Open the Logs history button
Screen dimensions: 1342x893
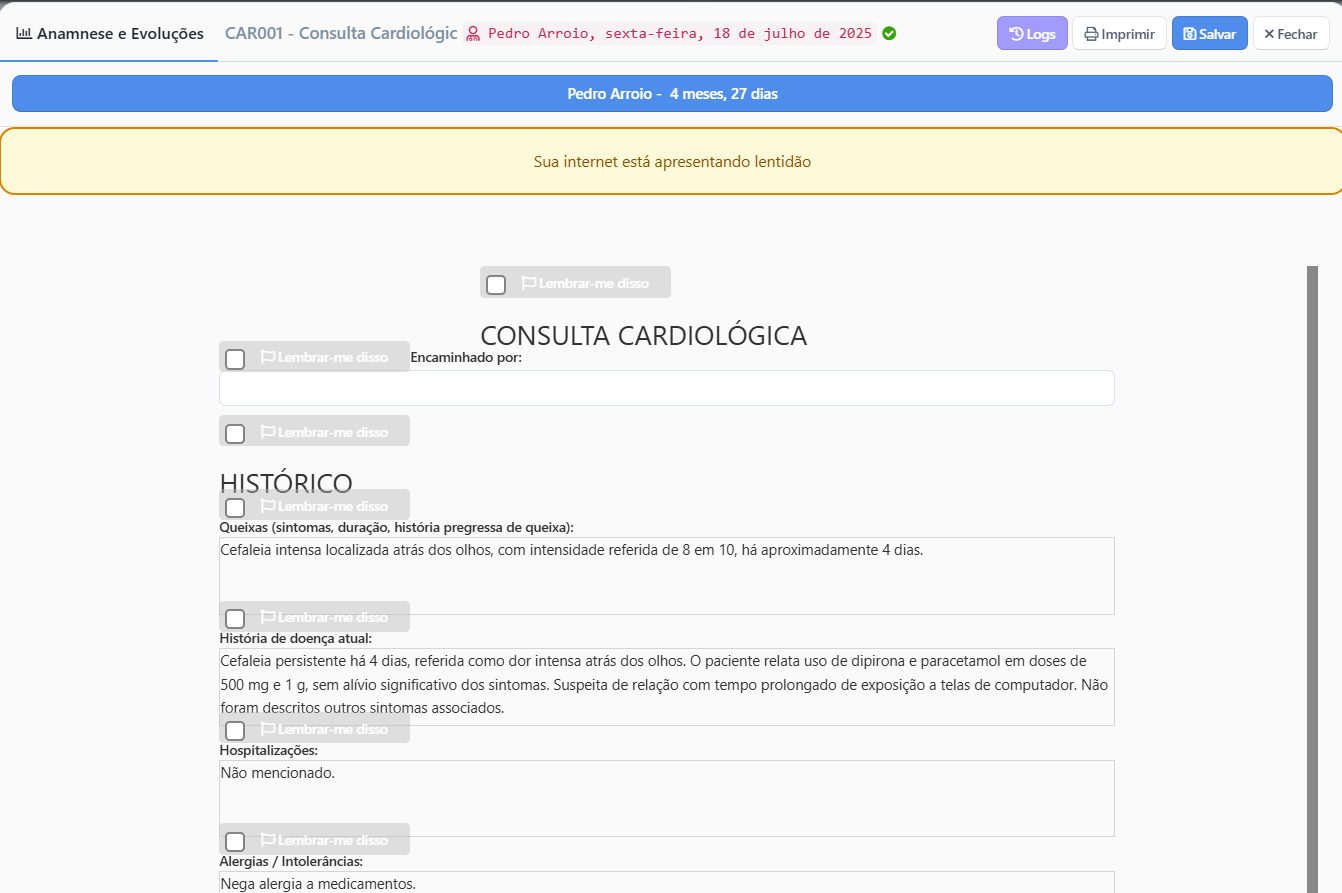pos(1032,34)
